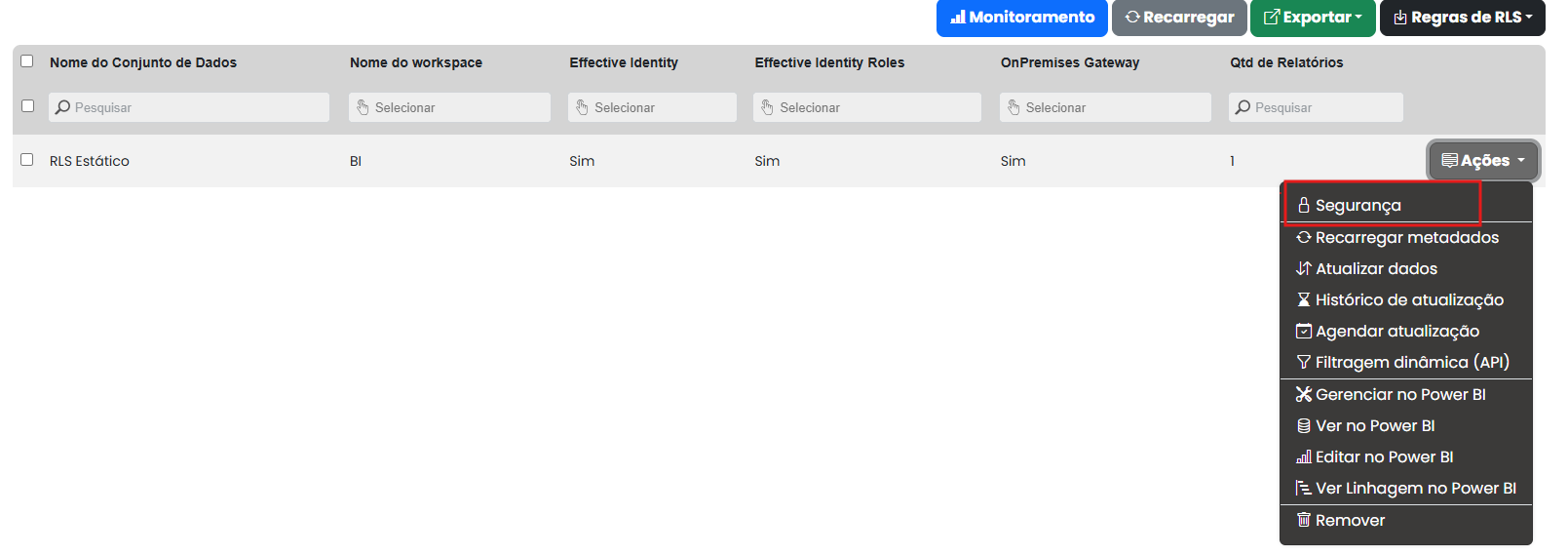This screenshot has width=1568, height=555.
Task: Click the chart icon for Editar no Power BI
Action: [x=1303, y=456]
